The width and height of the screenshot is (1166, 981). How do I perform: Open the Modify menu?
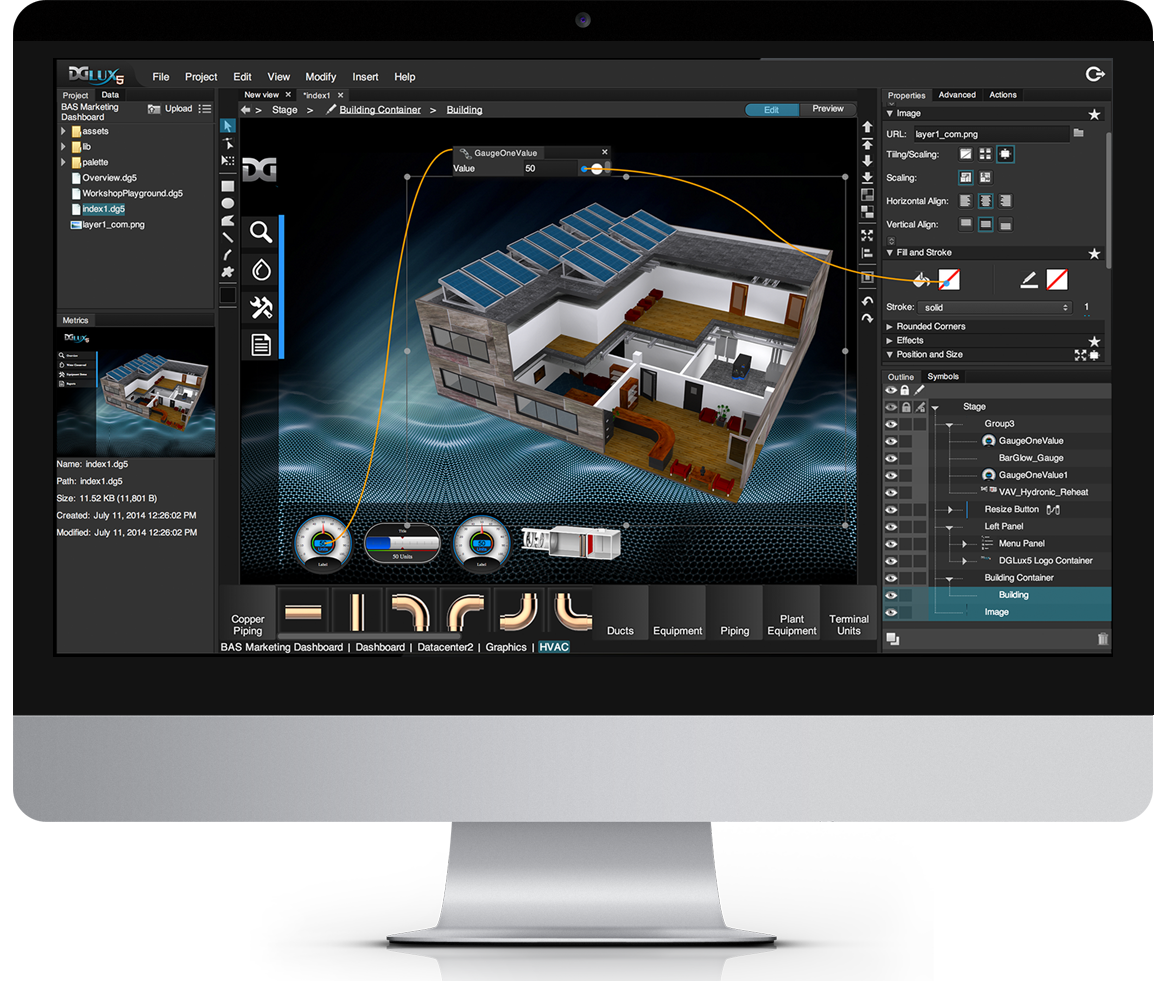coord(321,77)
